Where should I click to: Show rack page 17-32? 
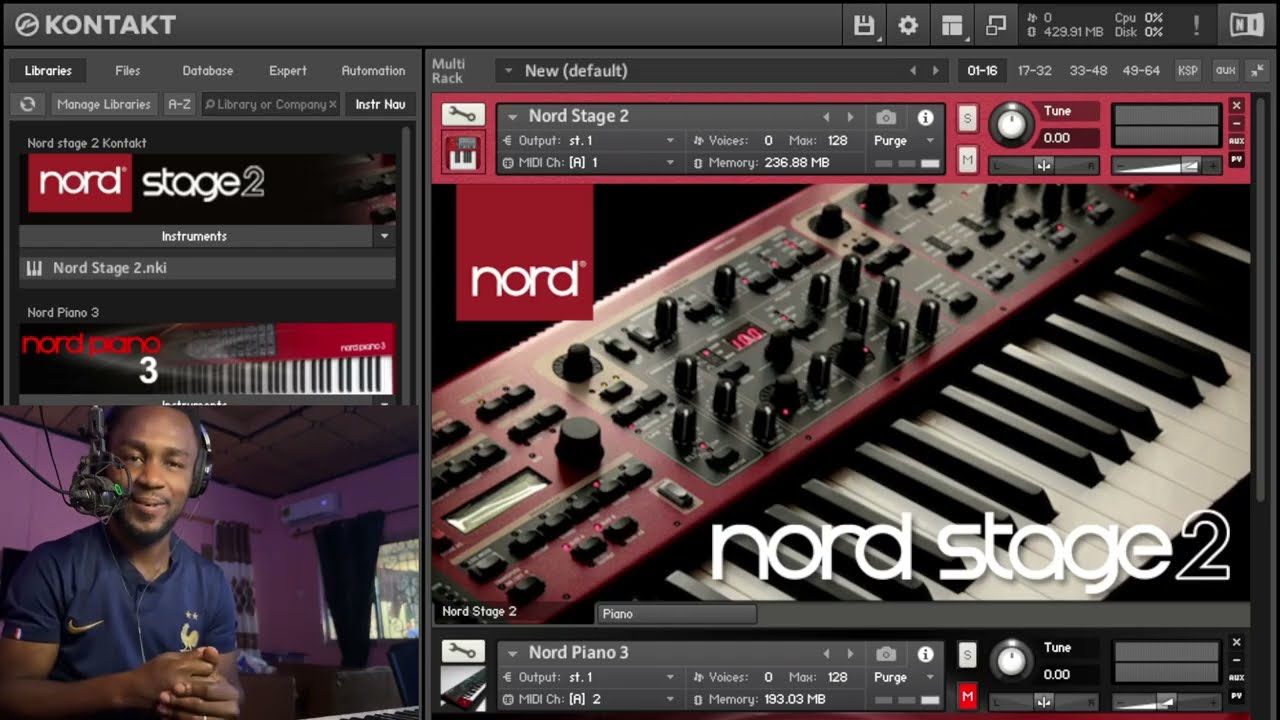coord(1034,71)
